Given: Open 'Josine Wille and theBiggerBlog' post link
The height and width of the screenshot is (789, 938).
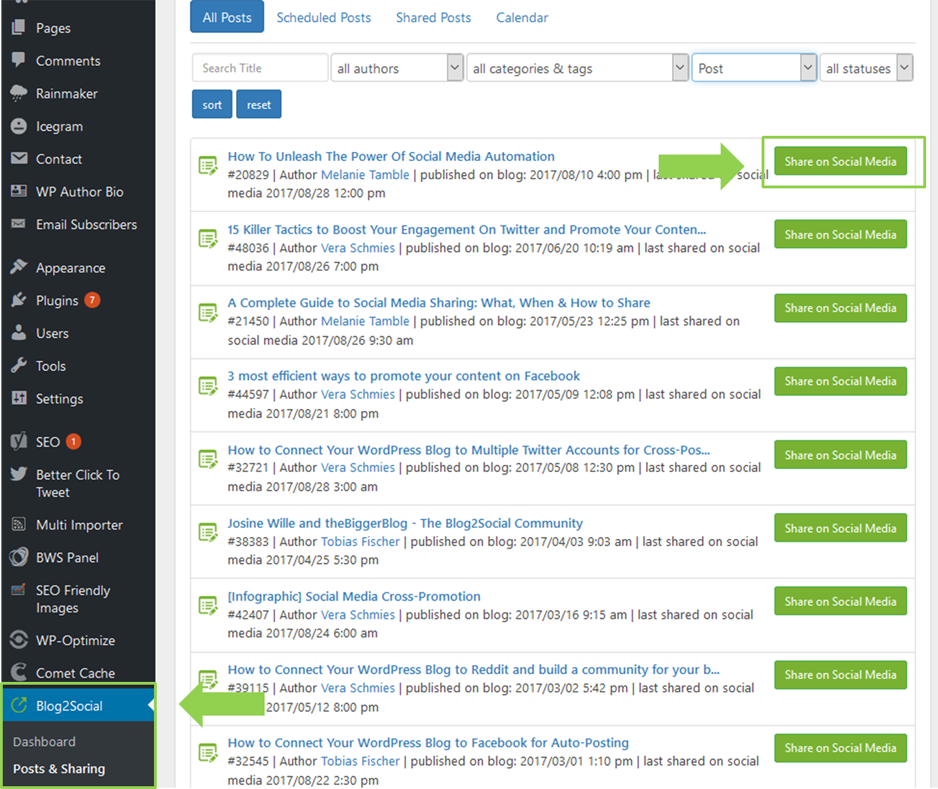Looking at the screenshot, I should click(405, 523).
